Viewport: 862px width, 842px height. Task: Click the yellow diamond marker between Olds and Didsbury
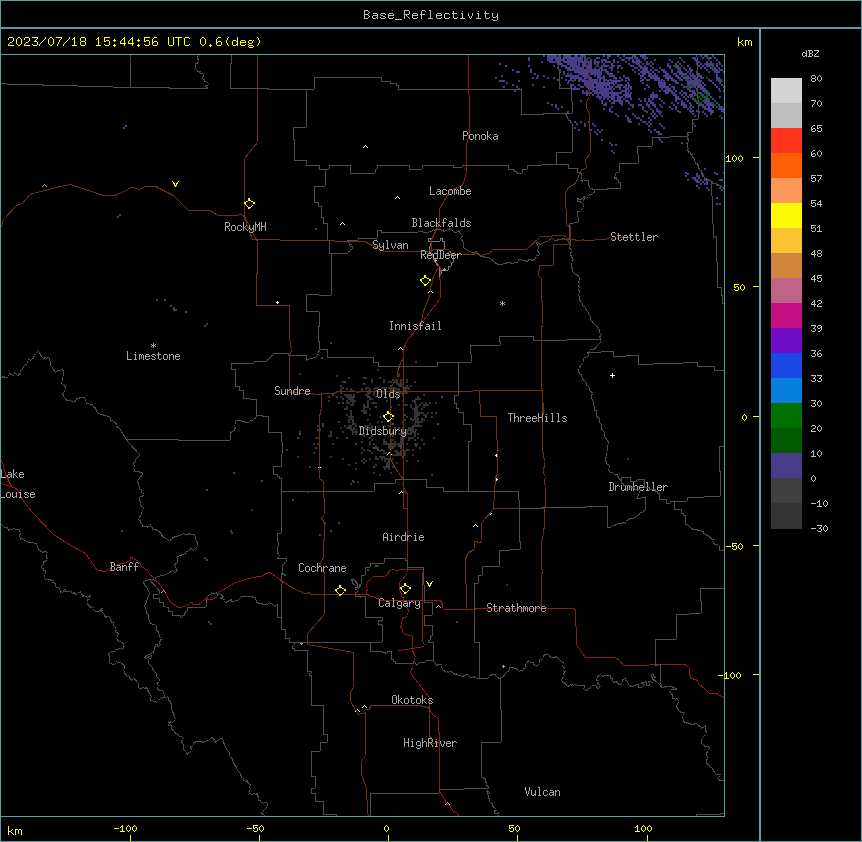[388, 417]
